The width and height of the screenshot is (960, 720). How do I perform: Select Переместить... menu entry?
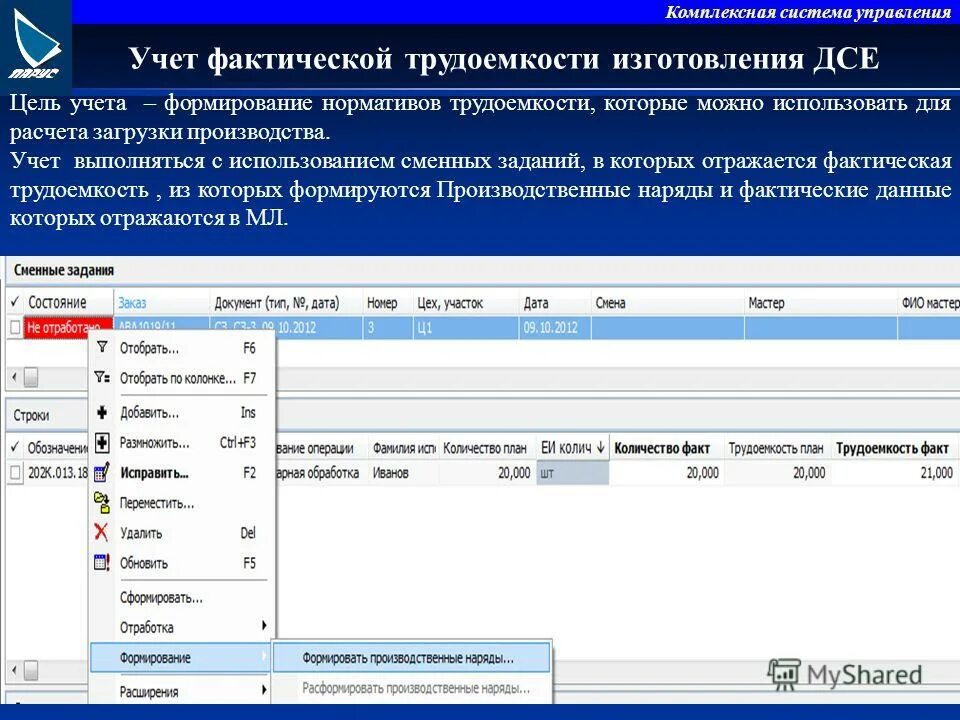point(183,503)
